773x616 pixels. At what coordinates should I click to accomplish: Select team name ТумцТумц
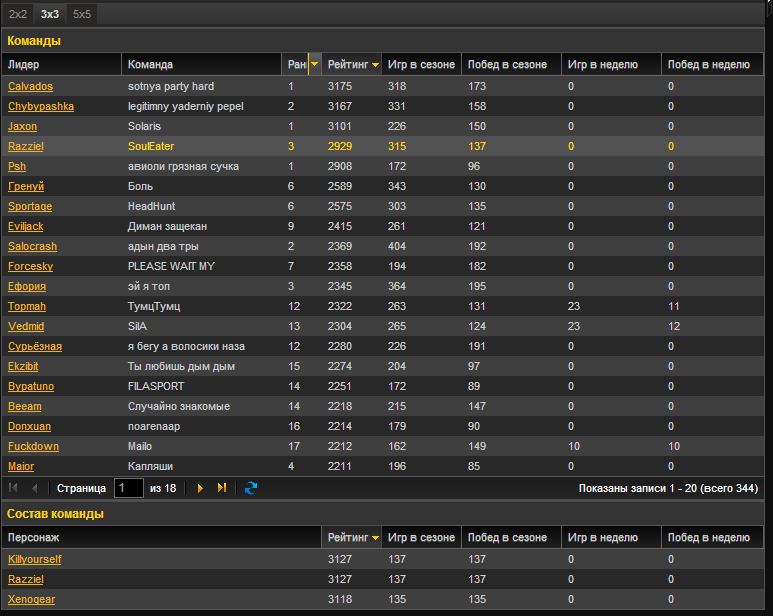[154, 306]
